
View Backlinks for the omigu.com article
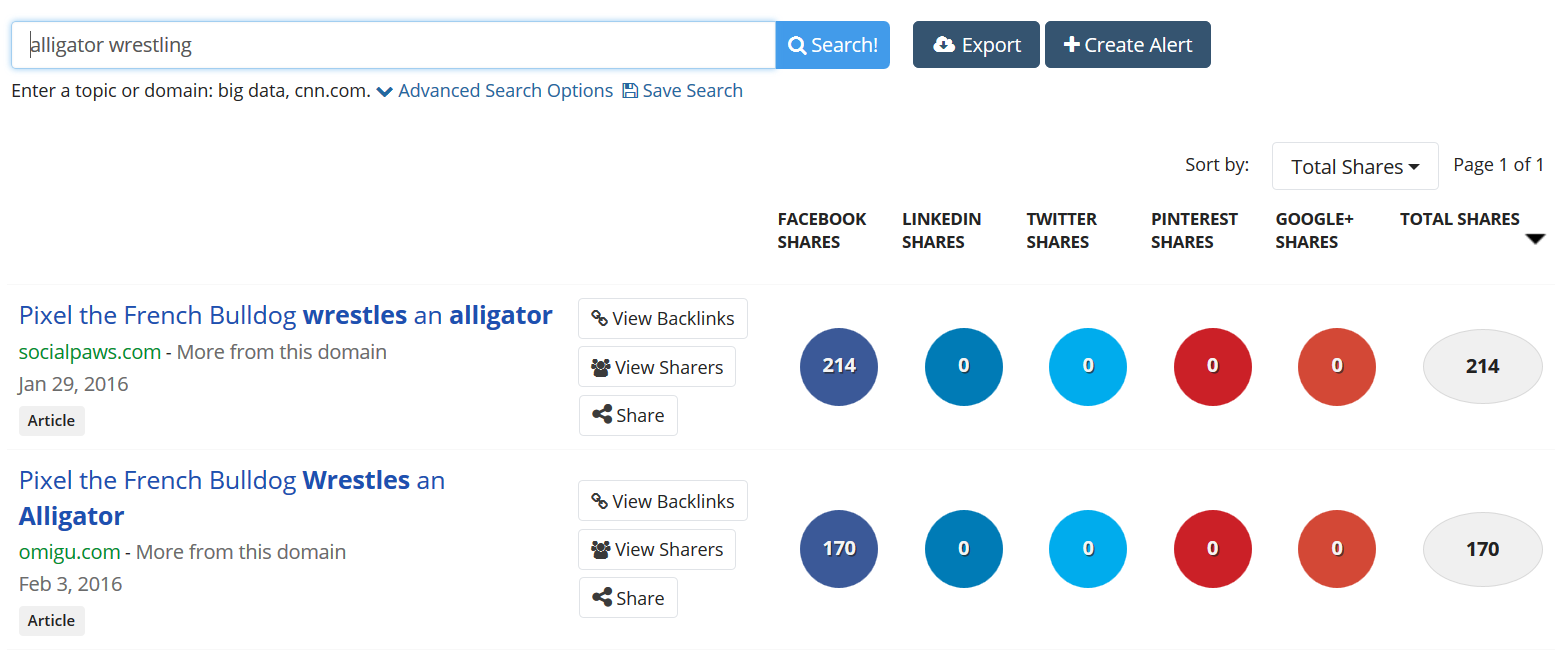pyautogui.click(x=662, y=501)
